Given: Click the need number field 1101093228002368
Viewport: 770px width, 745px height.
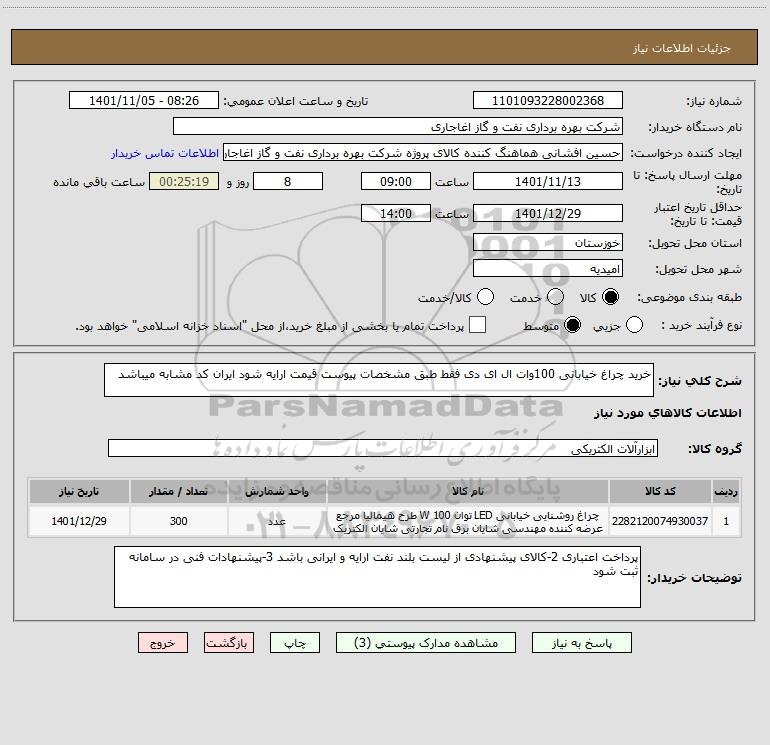Looking at the screenshot, I should coord(548,101).
